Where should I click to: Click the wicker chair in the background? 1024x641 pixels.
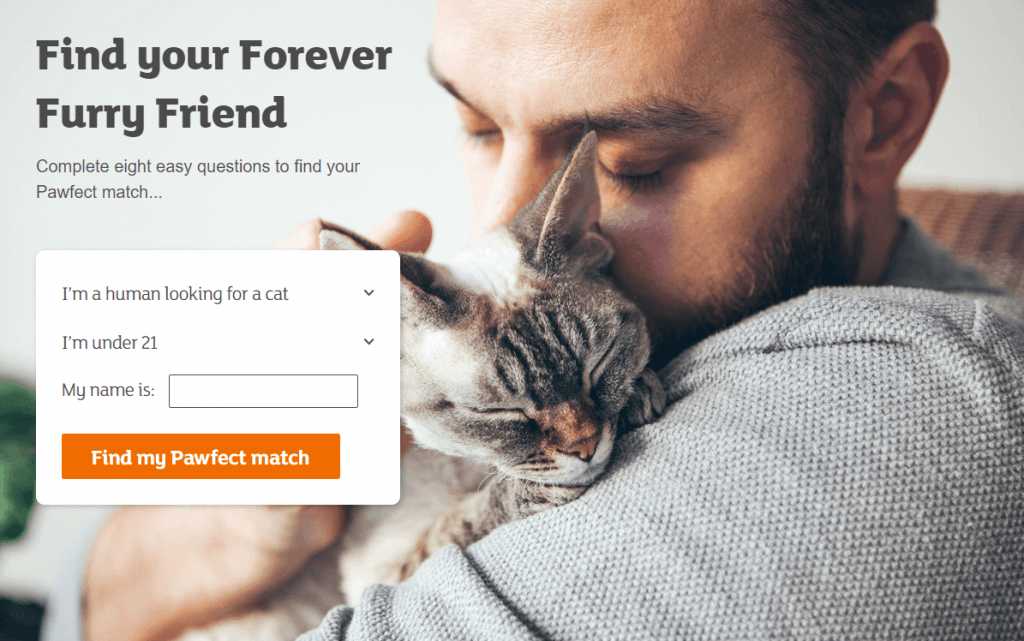(x=967, y=228)
